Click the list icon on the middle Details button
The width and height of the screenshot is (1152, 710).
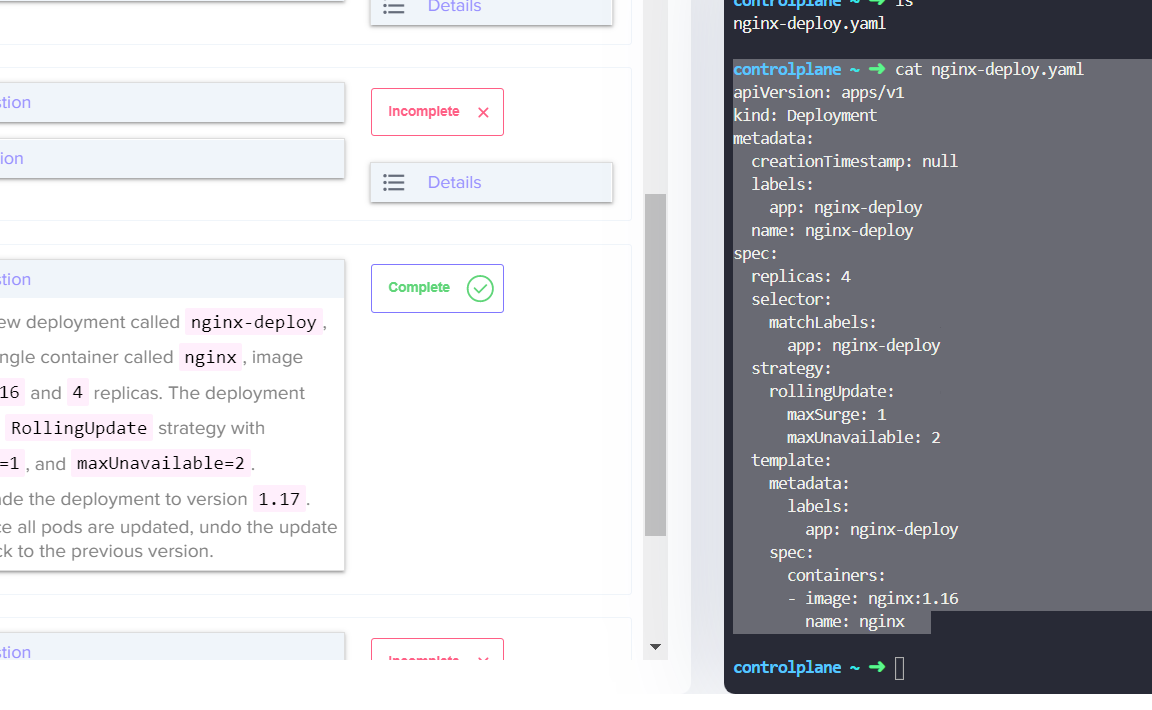pos(394,182)
